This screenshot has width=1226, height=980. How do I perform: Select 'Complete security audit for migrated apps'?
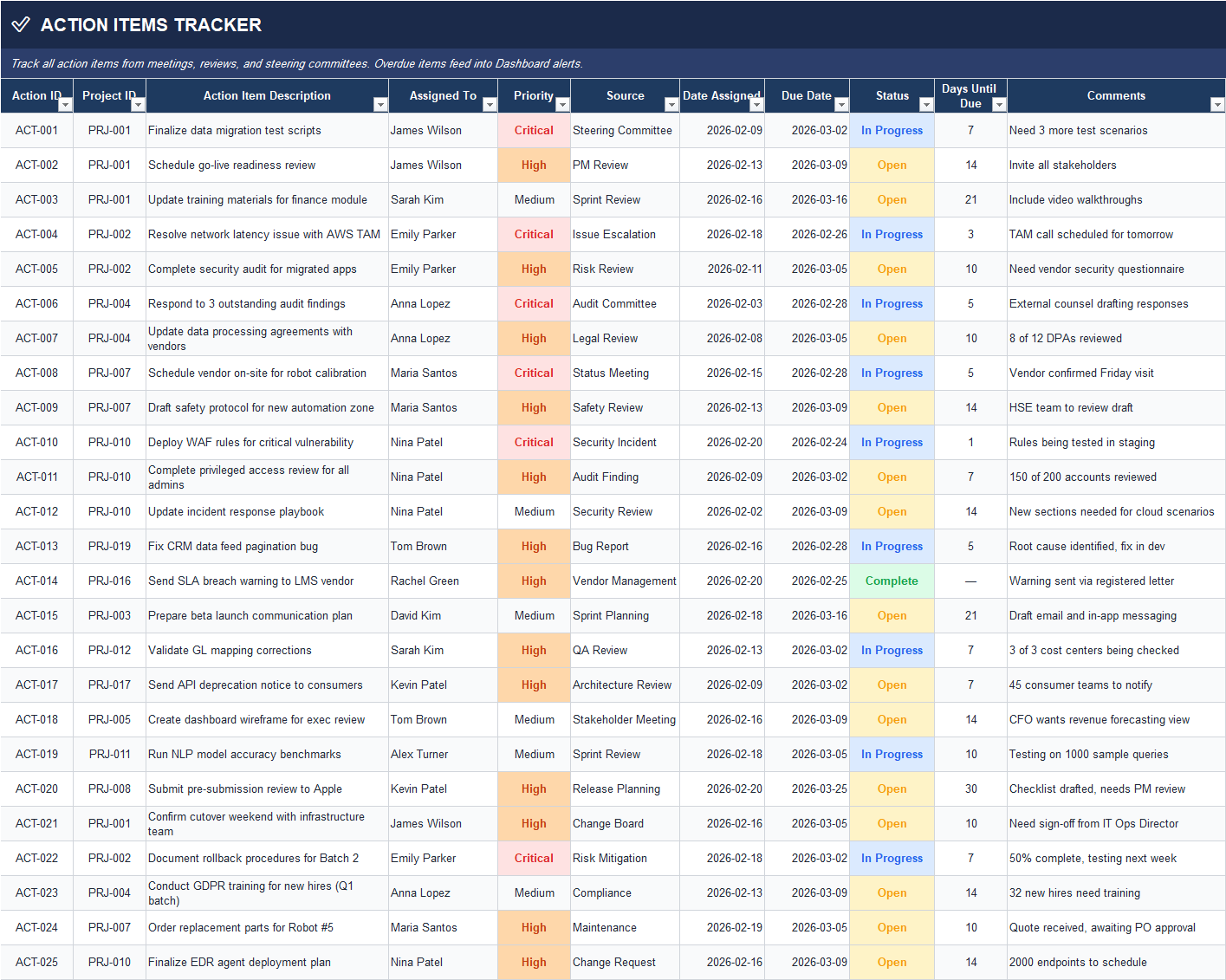(x=267, y=269)
